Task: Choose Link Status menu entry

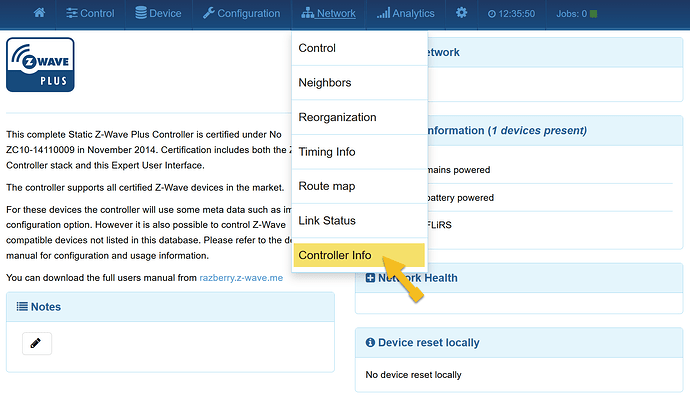Action: tap(360, 221)
